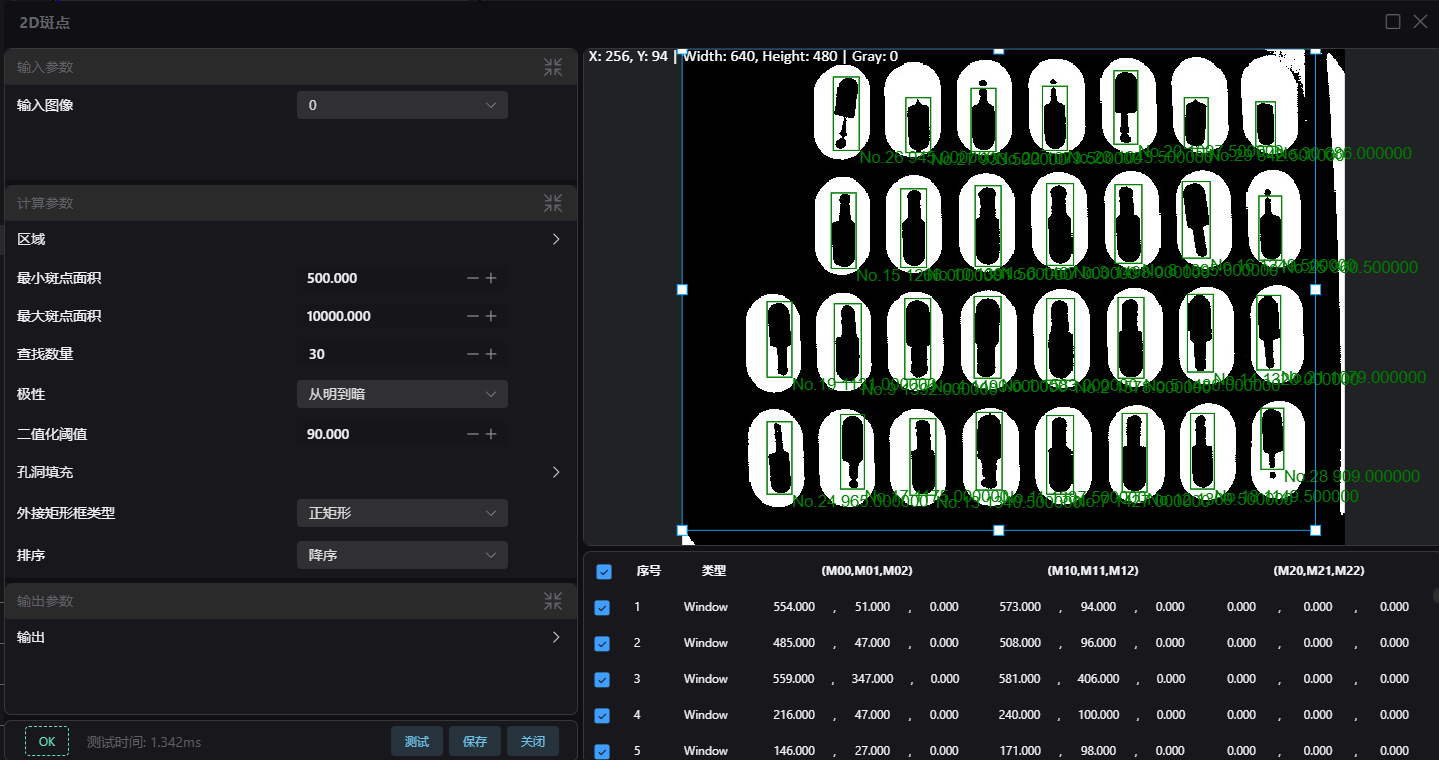Uncheck the row 3 checkbox
1439x760 pixels.
tap(602, 679)
